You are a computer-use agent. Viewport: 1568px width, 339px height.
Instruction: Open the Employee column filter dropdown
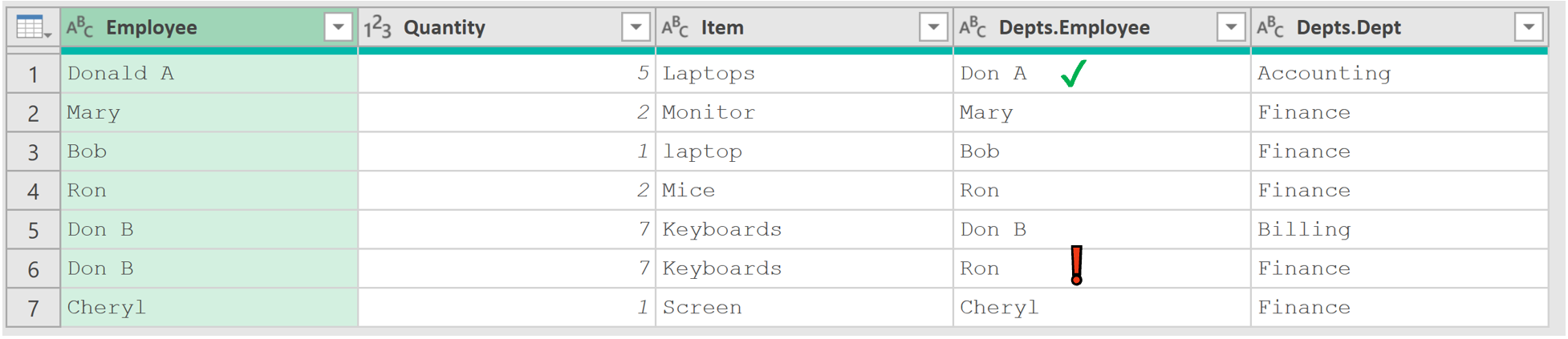[x=338, y=27]
